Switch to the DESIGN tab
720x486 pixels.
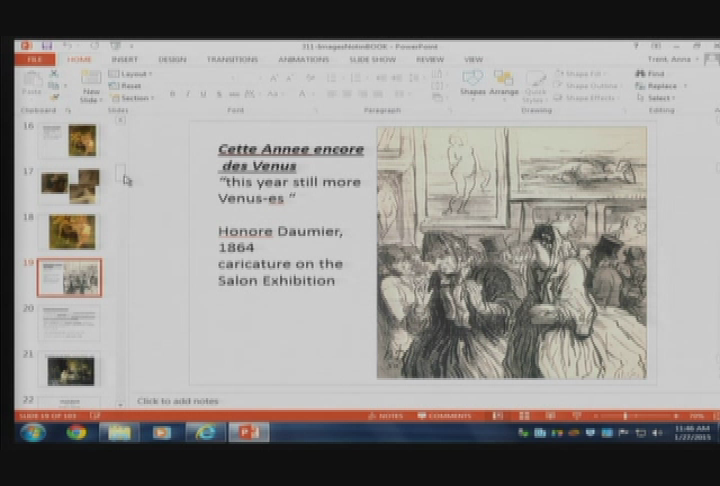pos(172,59)
